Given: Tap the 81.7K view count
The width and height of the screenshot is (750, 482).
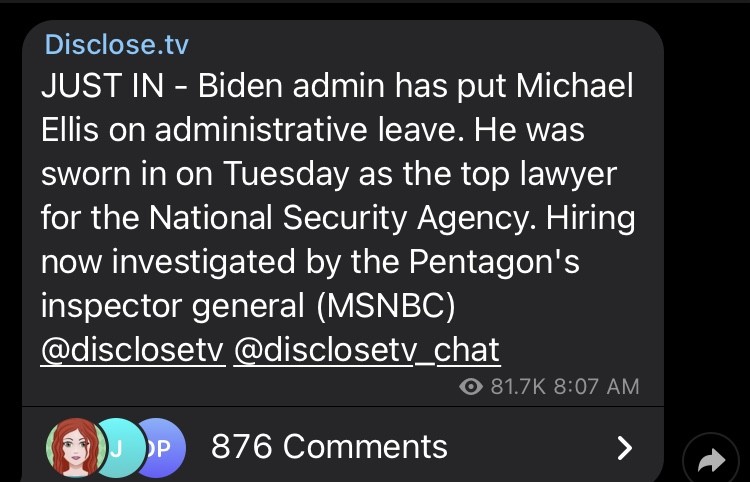Looking at the screenshot, I should [x=517, y=386].
